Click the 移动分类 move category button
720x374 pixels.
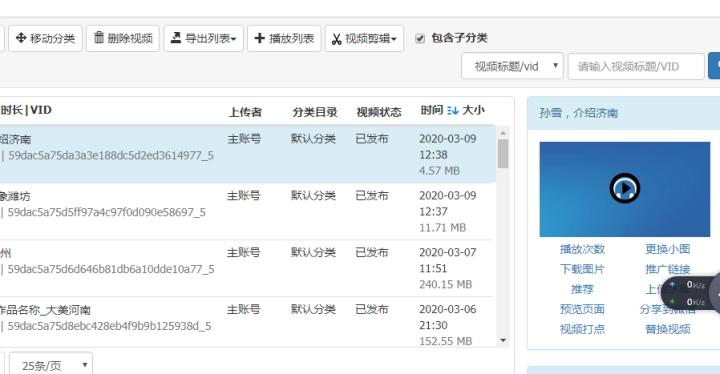tap(45, 38)
